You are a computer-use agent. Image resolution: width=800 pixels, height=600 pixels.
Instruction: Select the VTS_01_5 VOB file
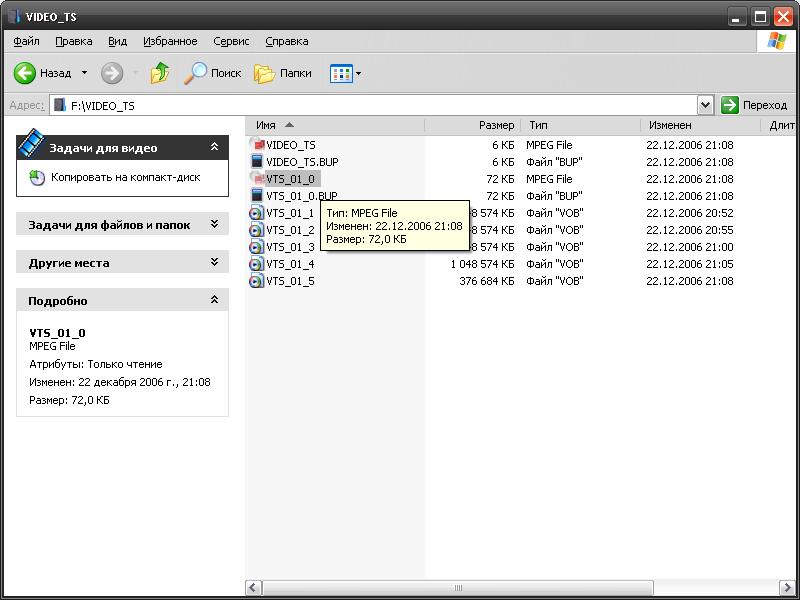pyautogui.click(x=290, y=281)
